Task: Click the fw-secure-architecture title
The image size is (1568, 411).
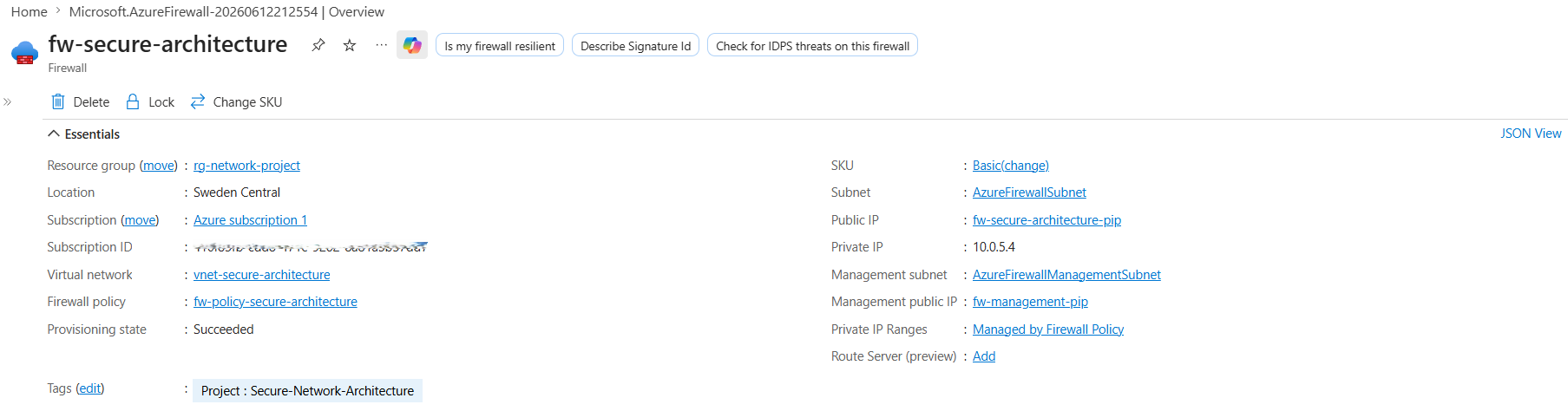Action: (167, 44)
